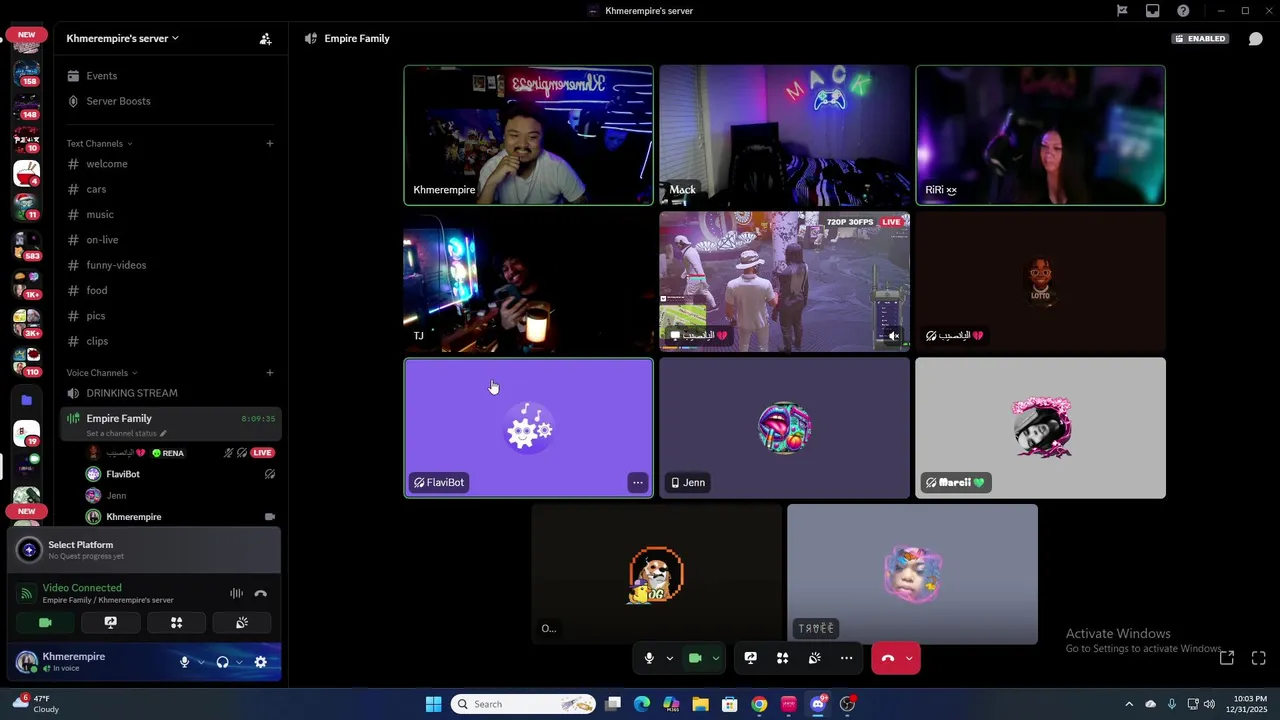
Task: Add a channel under Text Channels
Action: tap(269, 144)
